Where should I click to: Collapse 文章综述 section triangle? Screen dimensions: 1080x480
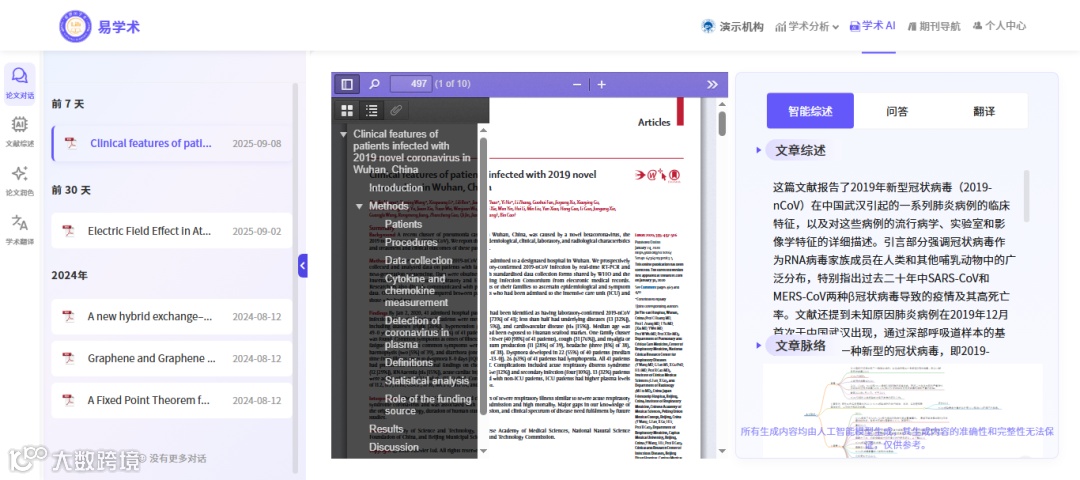[x=758, y=149]
